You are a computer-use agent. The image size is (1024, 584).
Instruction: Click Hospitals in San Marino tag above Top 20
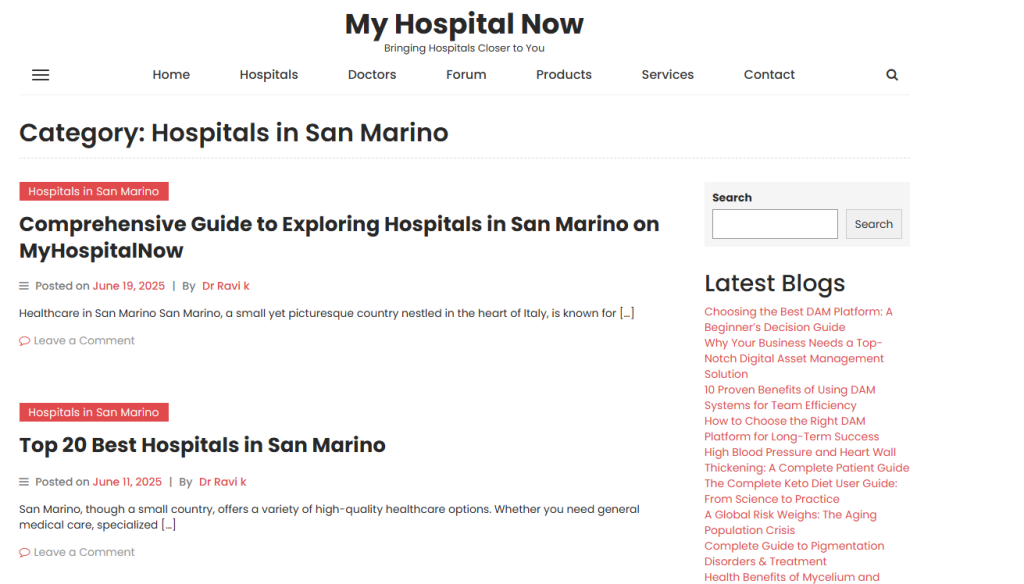click(x=94, y=412)
